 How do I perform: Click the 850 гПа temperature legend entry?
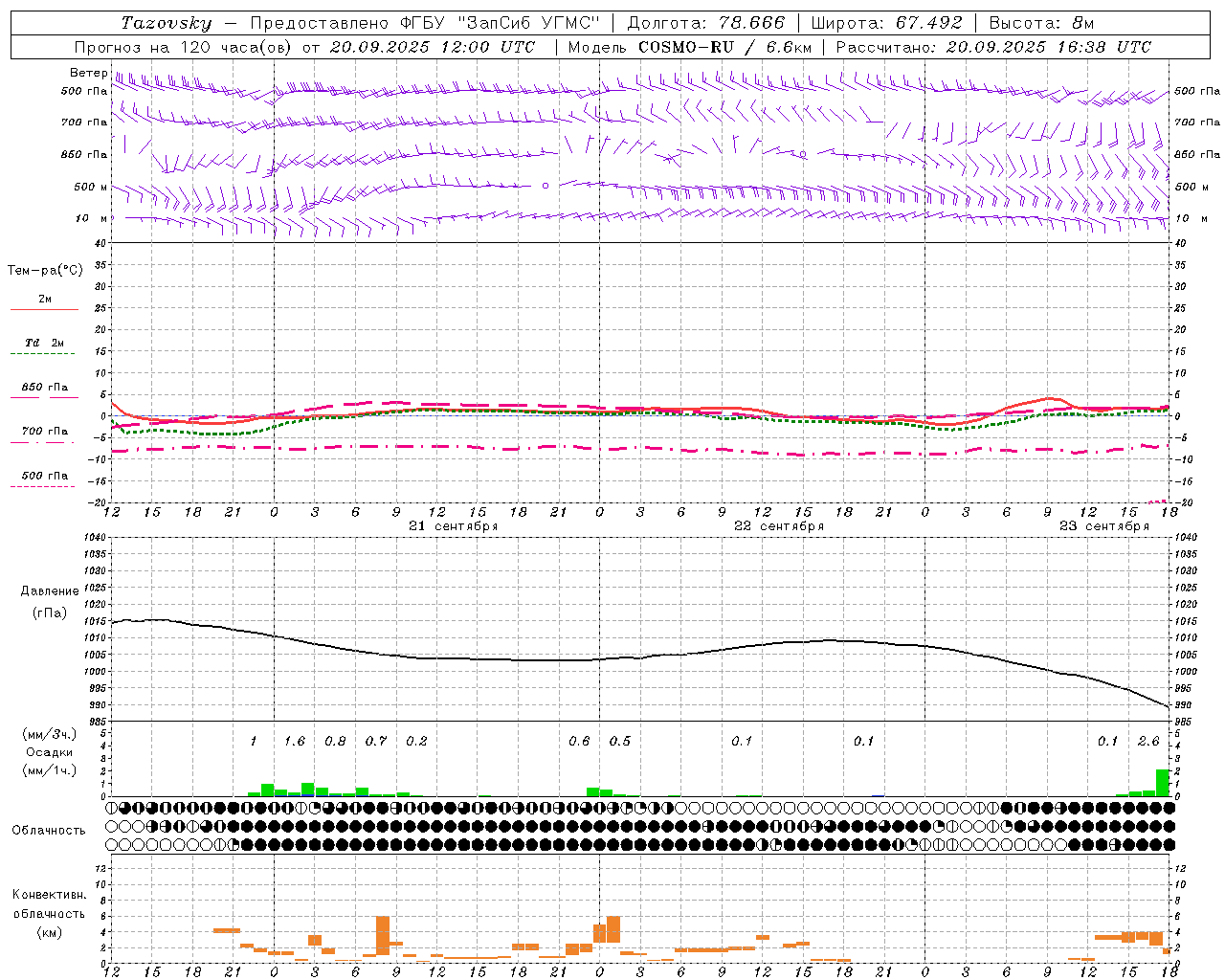(45, 388)
